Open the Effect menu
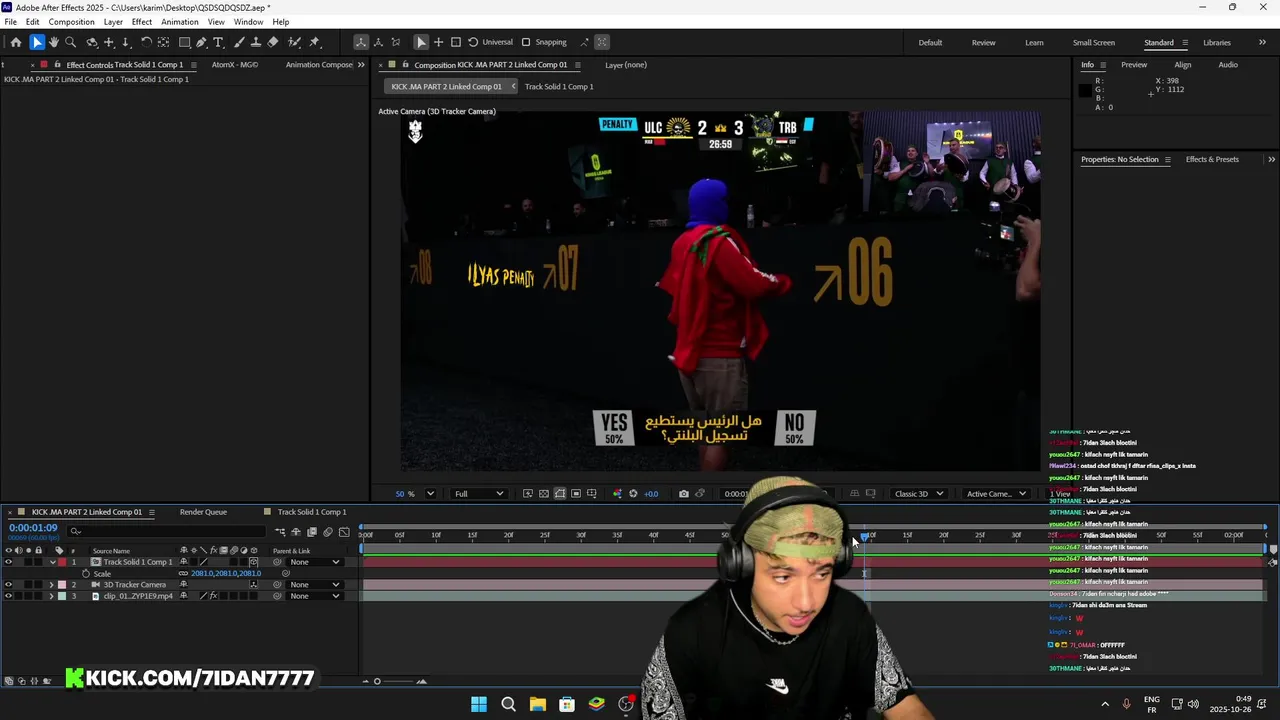This screenshot has height=720, width=1280. coord(142,22)
